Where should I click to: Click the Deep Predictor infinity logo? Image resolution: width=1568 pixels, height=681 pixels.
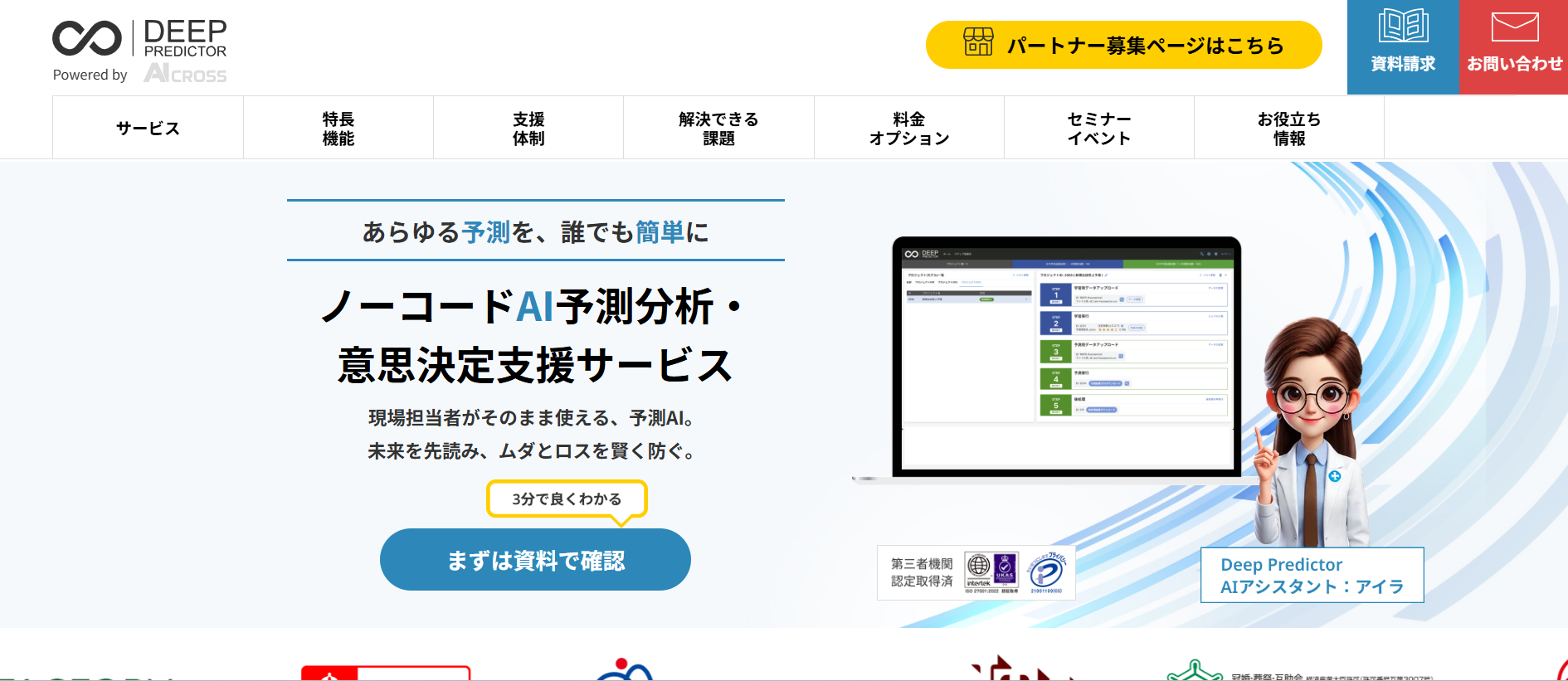[x=87, y=38]
